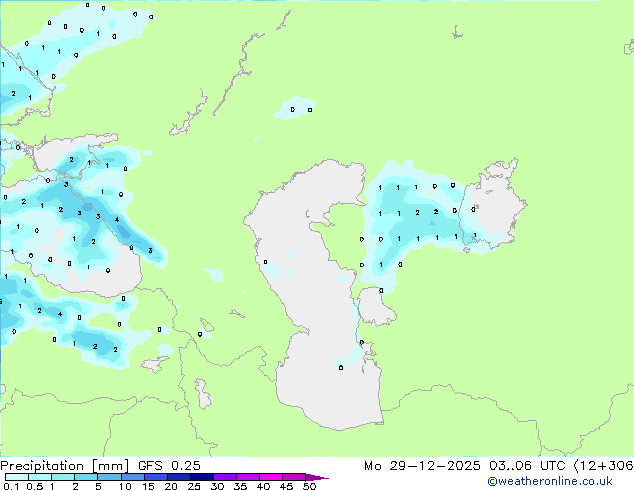Click the legend label '35'
This screenshot has width=634, height=490.
[240, 486]
